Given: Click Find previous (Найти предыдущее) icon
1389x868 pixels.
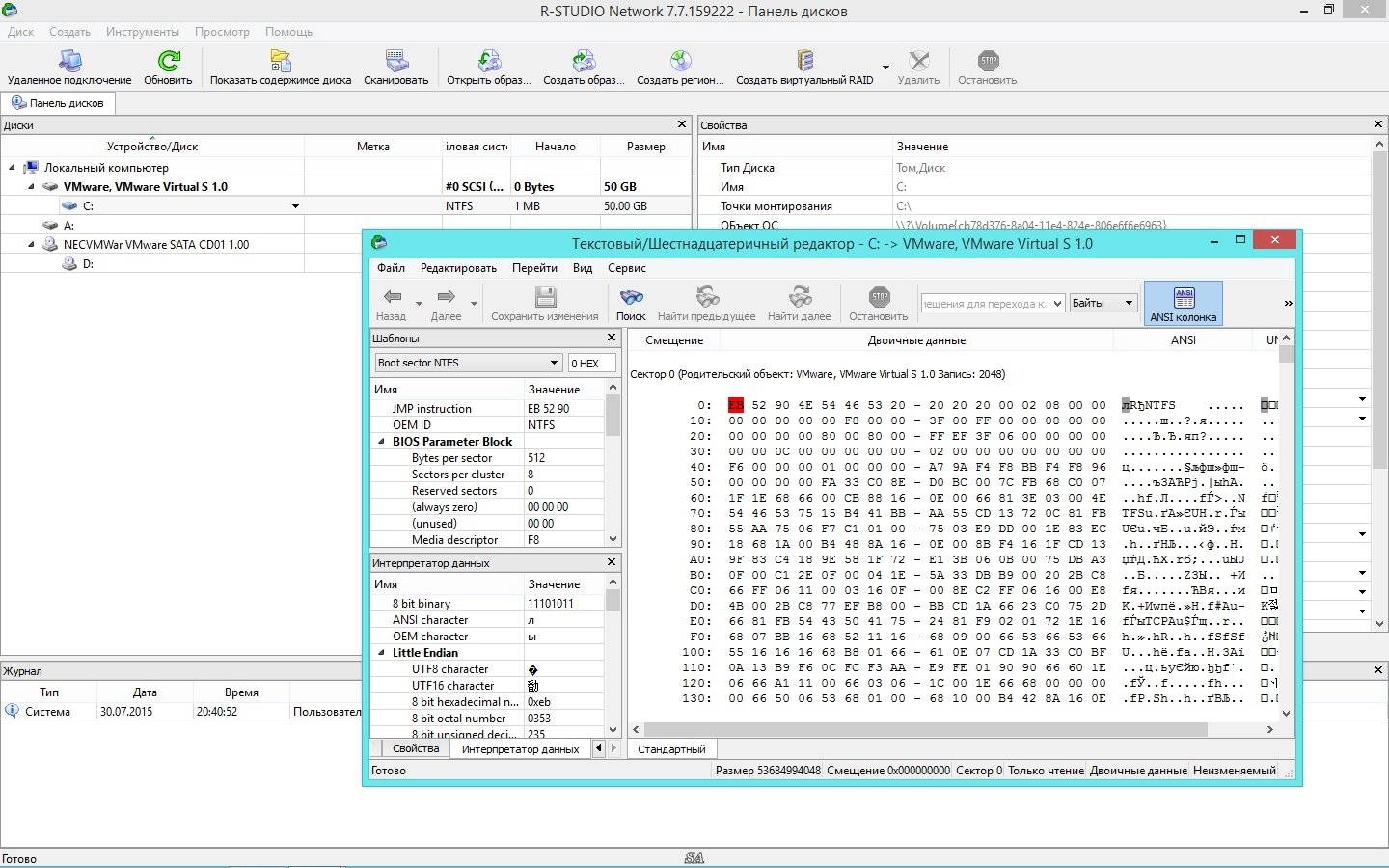Looking at the screenshot, I should (x=707, y=297).
